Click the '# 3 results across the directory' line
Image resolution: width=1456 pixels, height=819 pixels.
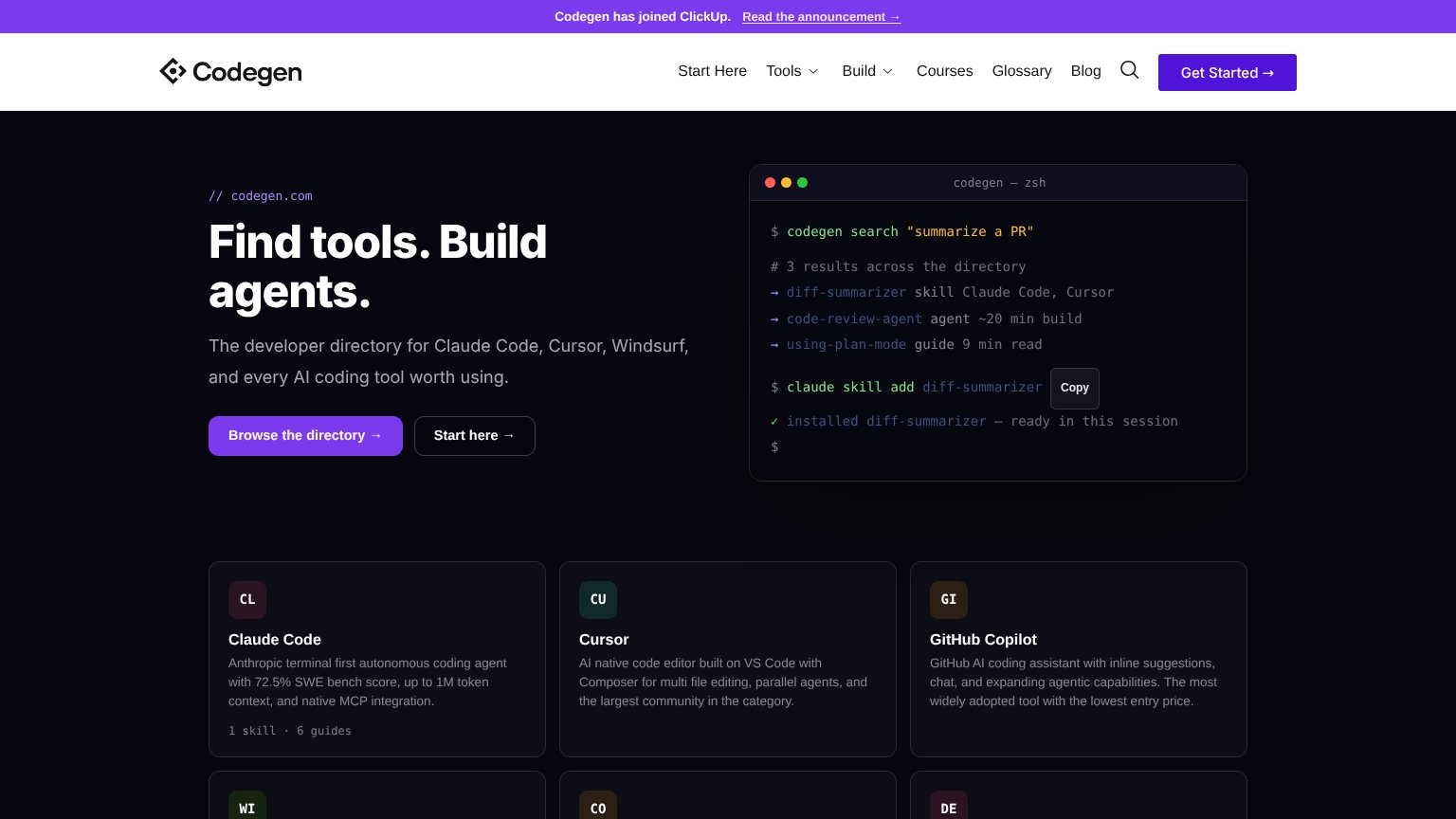click(x=899, y=266)
